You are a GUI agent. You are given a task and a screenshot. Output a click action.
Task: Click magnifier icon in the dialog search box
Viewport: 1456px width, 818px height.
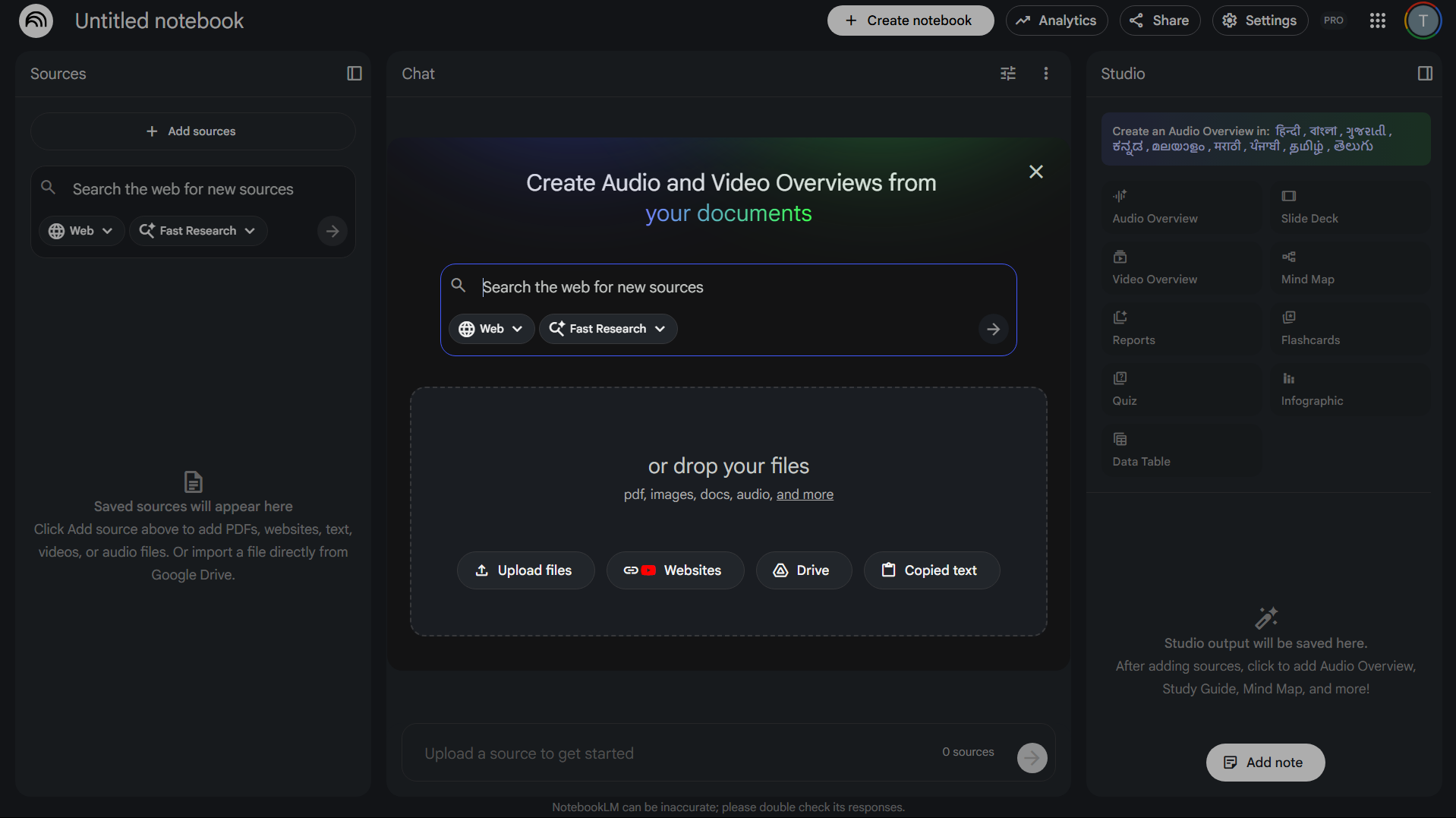459,286
